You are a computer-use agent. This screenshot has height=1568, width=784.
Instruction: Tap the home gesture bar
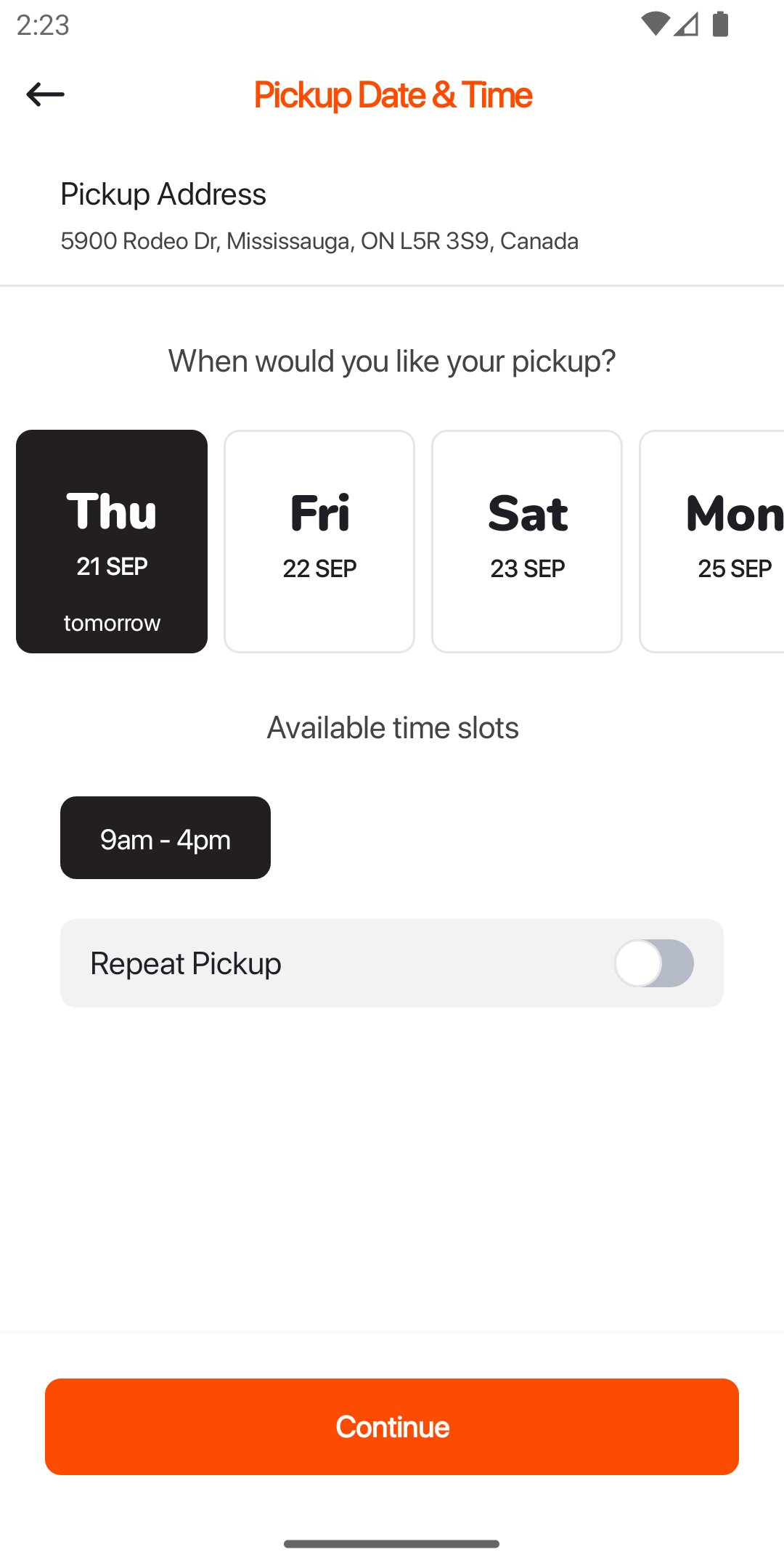click(x=392, y=1544)
